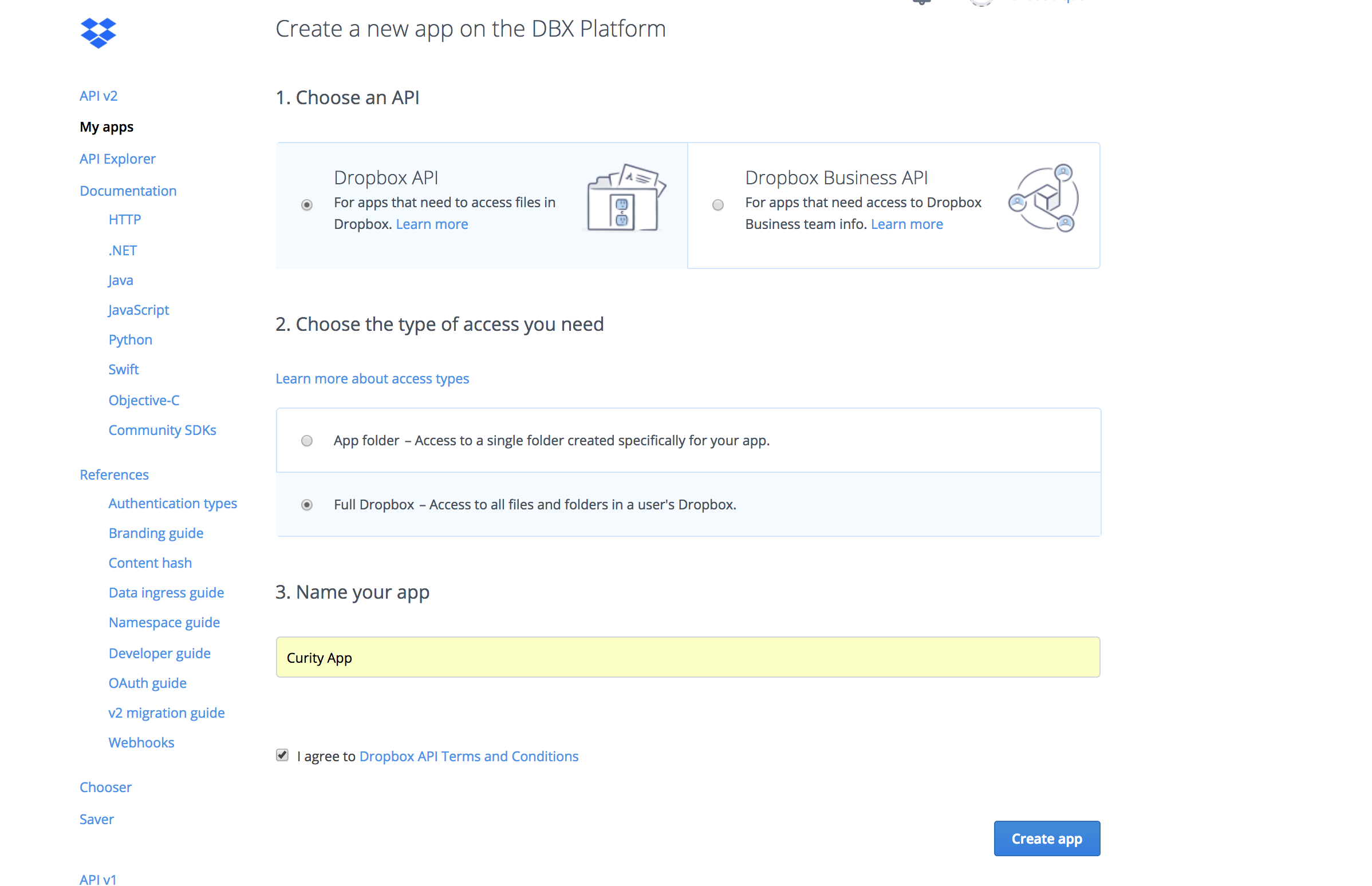Select the Dropbox API radio button

click(x=307, y=204)
